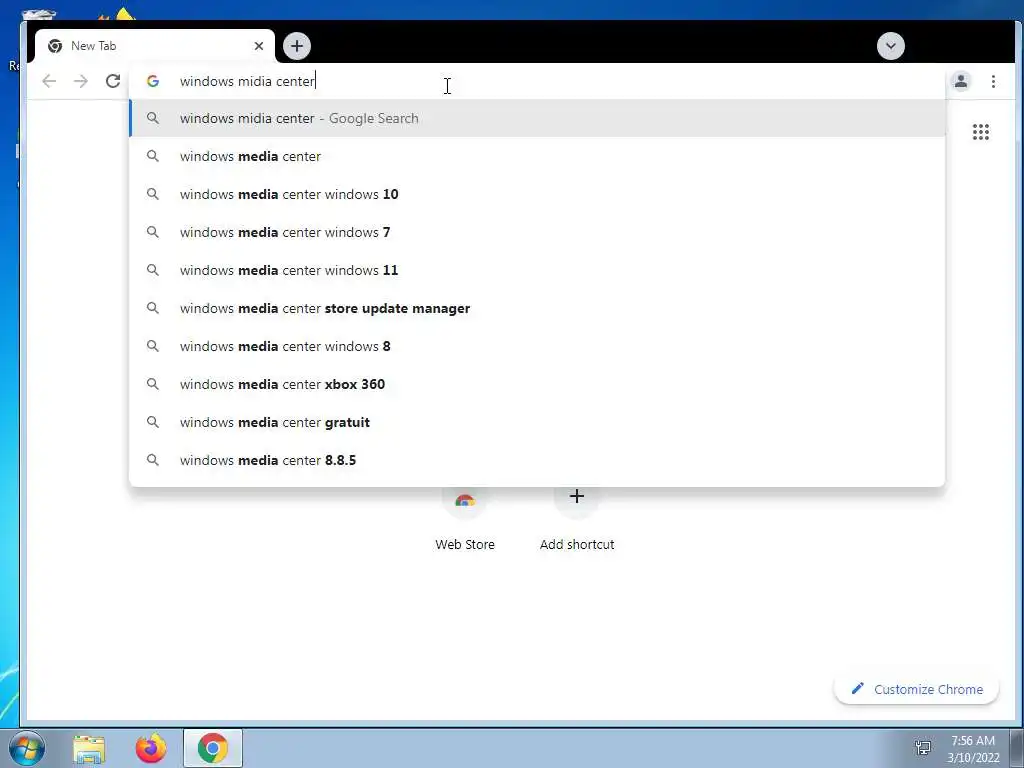
Task: Open Windows Explorer from the taskbar
Action: click(89, 748)
